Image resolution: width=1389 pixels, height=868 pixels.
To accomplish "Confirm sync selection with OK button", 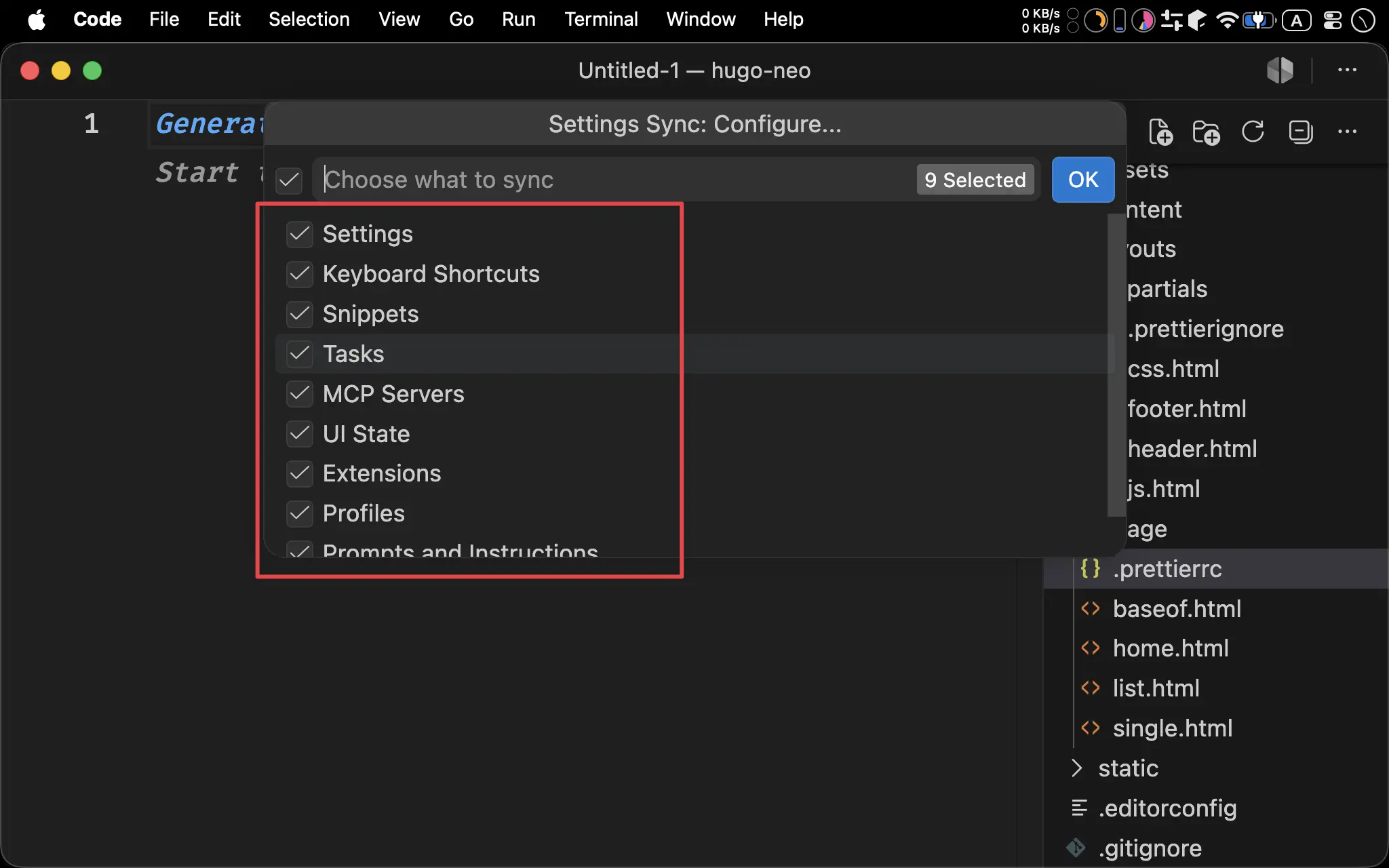I will click(1083, 180).
